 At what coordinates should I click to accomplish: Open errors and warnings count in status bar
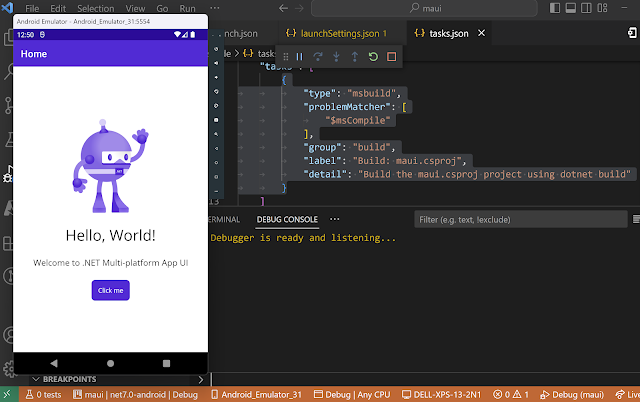tap(511, 395)
